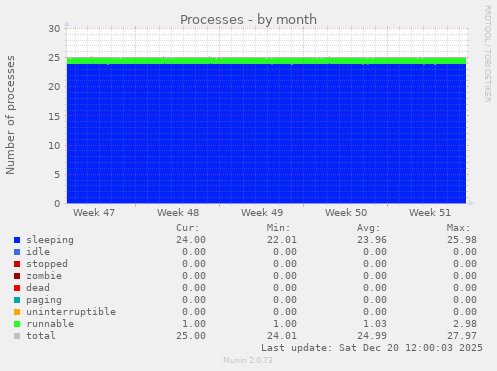Click the blue sleeping area of graph
The height and width of the screenshot is (371, 497).
[x=266, y=133]
